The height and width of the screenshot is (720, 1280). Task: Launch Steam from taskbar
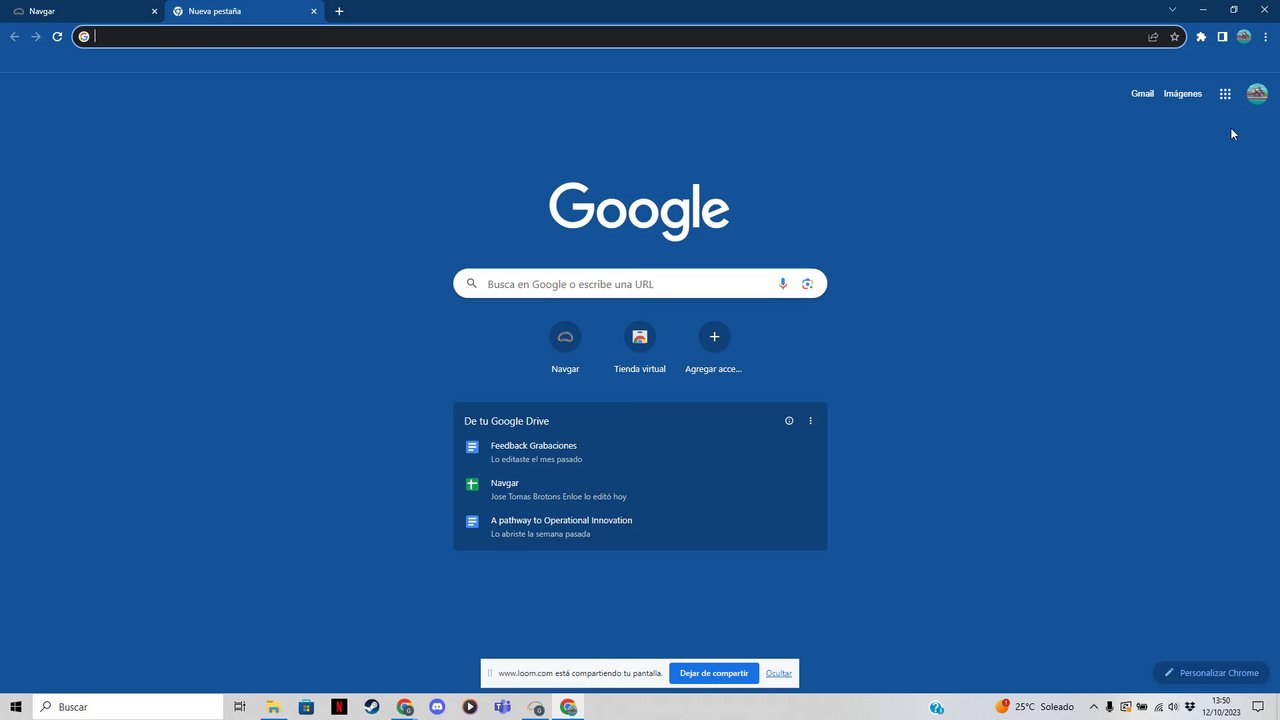pyautogui.click(x=371, y=707)
